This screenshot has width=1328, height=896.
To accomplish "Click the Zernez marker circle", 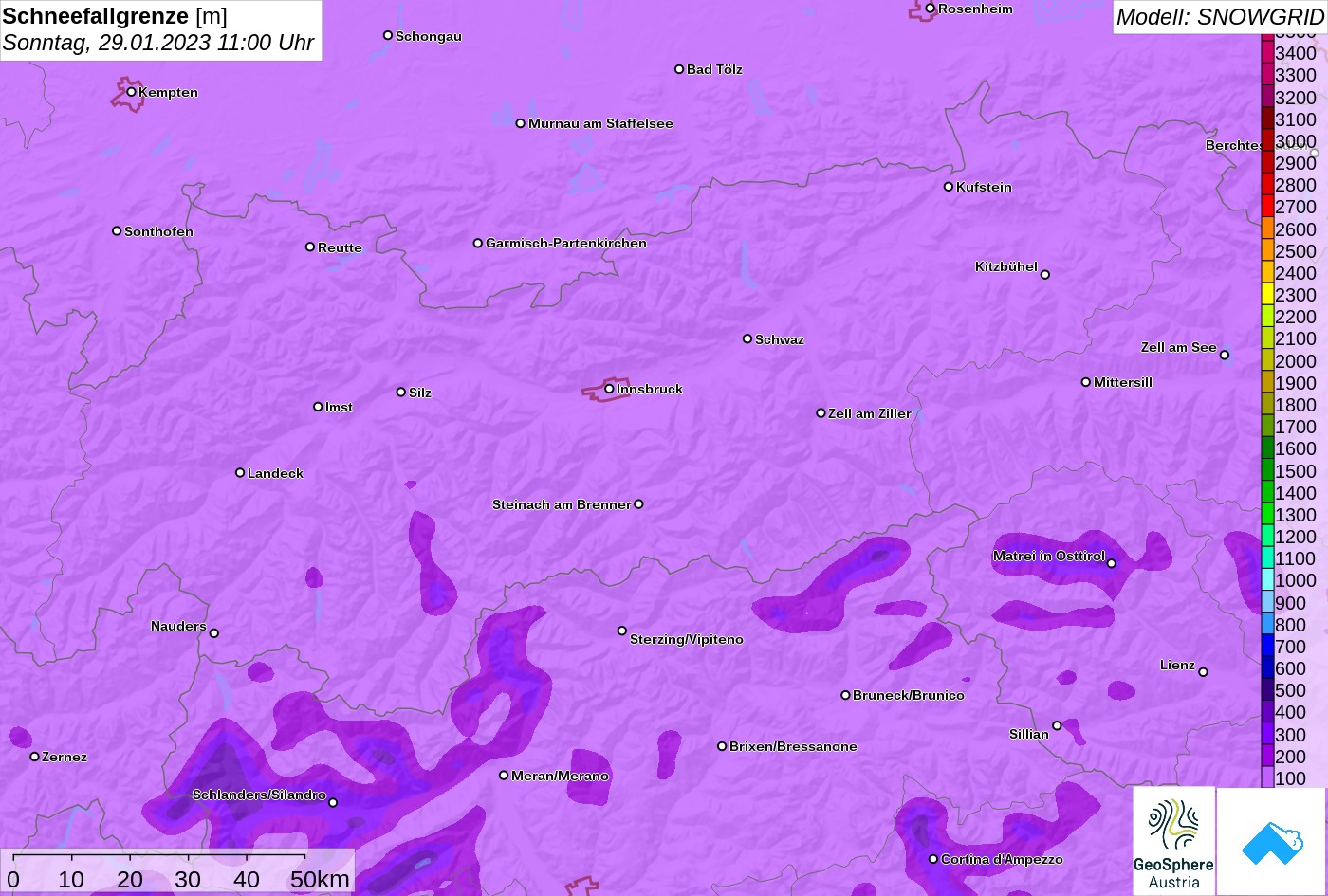I will tap(34, 757).
